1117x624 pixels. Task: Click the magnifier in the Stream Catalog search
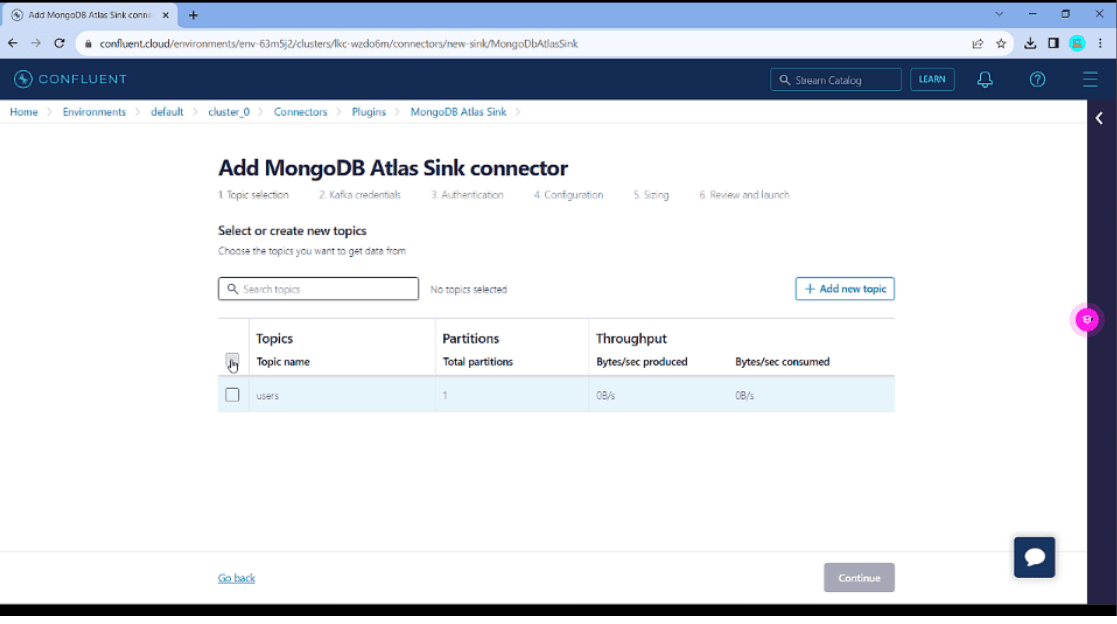(x=787, y=79)
